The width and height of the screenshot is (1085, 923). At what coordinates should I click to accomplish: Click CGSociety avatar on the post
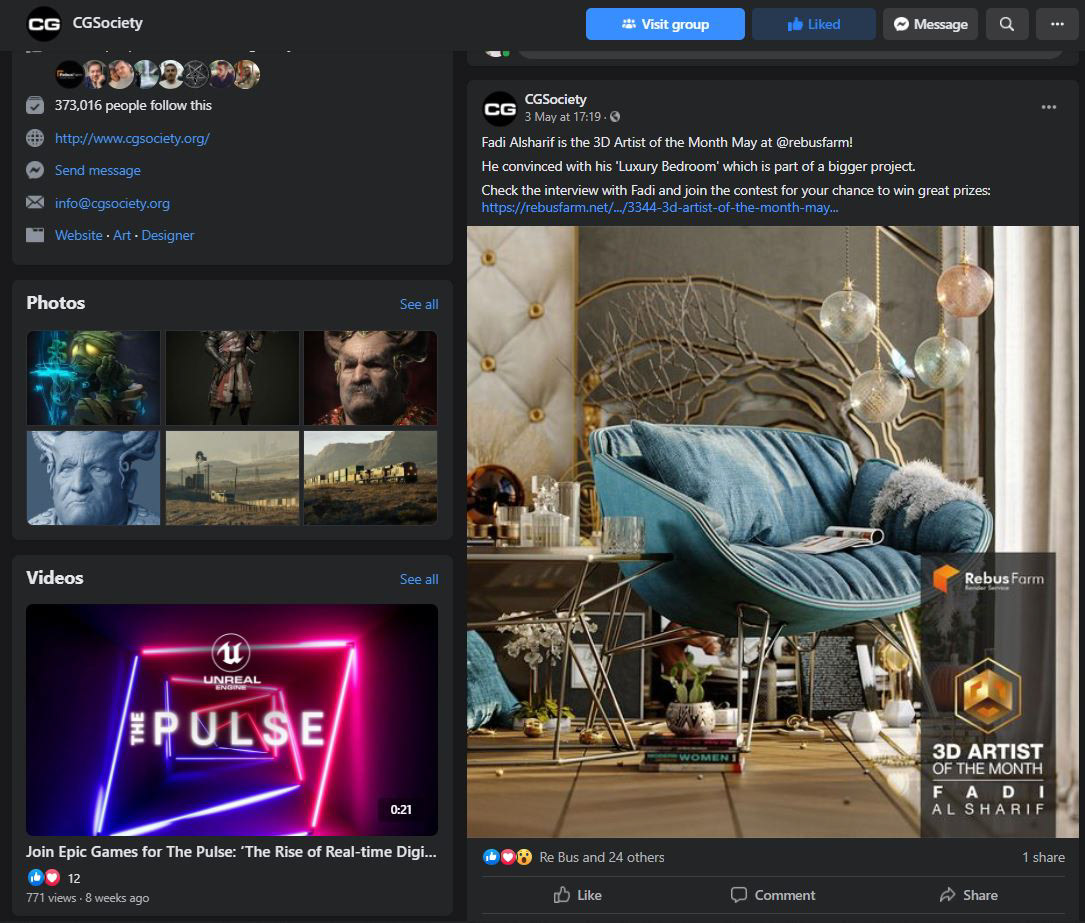[x=499, y=109]
